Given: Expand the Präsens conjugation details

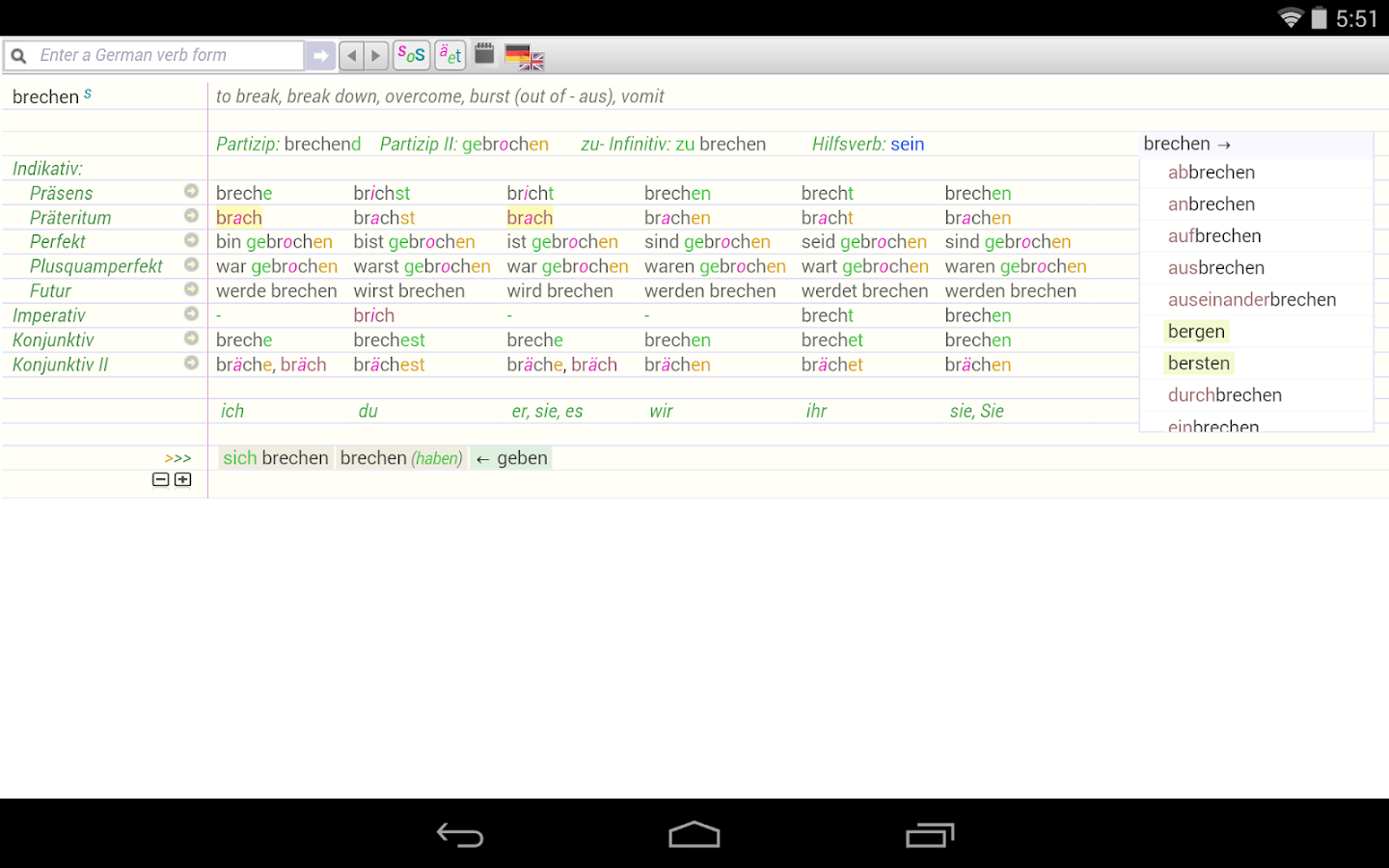Looking at the screenshot, I should (191, 191).
